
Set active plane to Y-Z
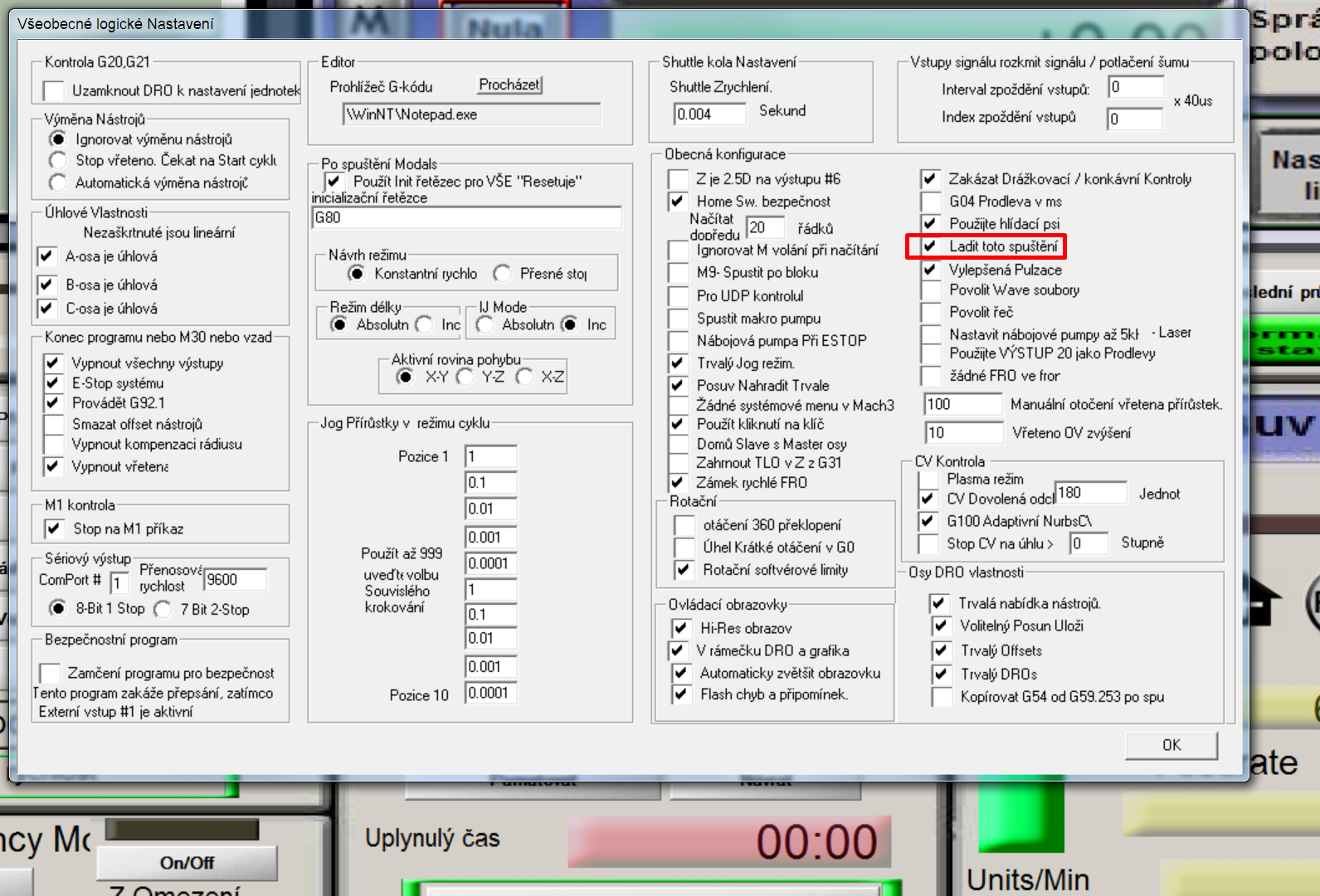pos(465,377)
